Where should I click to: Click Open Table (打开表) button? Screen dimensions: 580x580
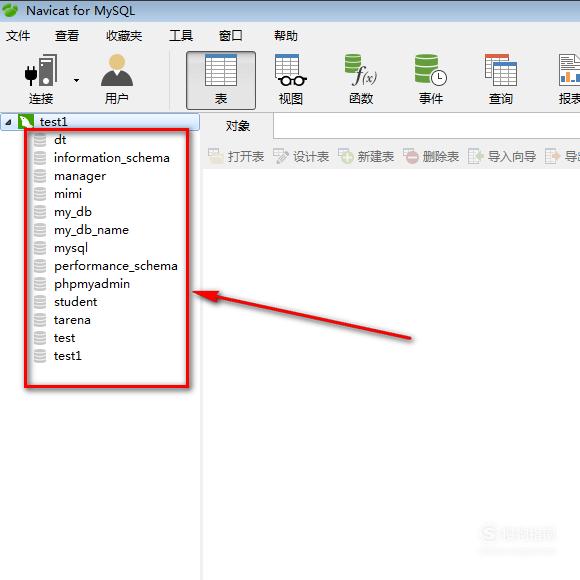tap(236, 156)
